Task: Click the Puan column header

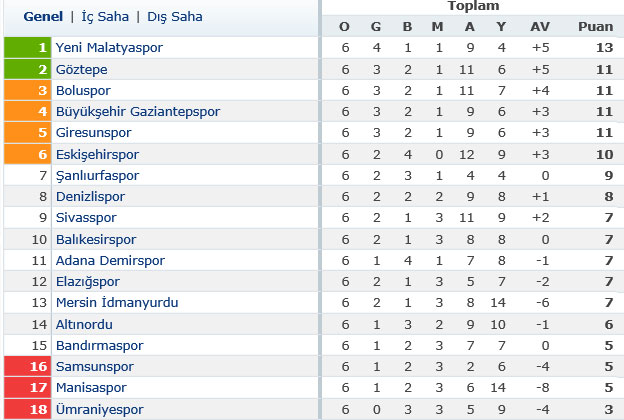Action: [595, 27]
